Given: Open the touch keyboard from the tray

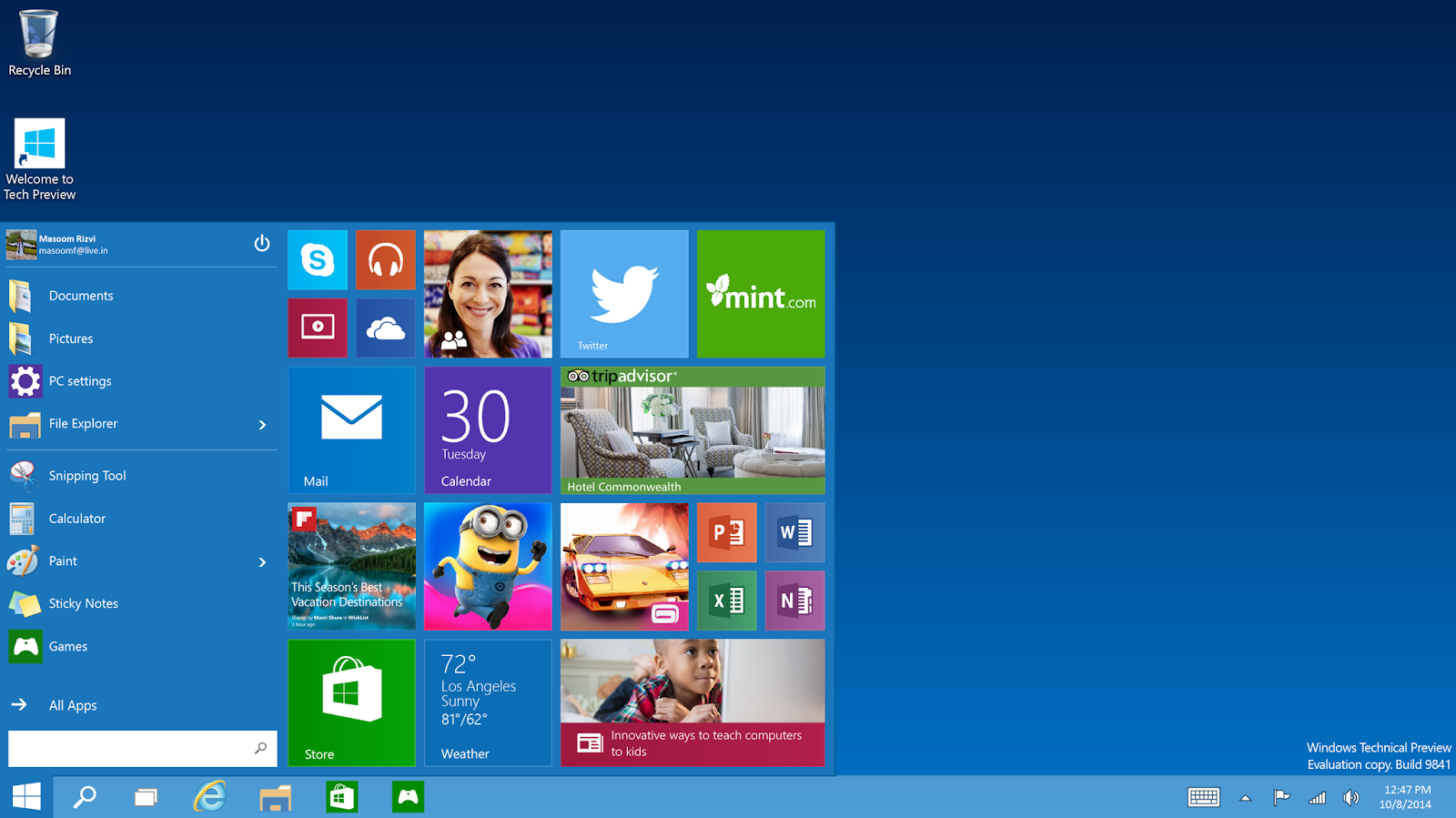Looking at the screenshot, I should [x=1204, y=797].
